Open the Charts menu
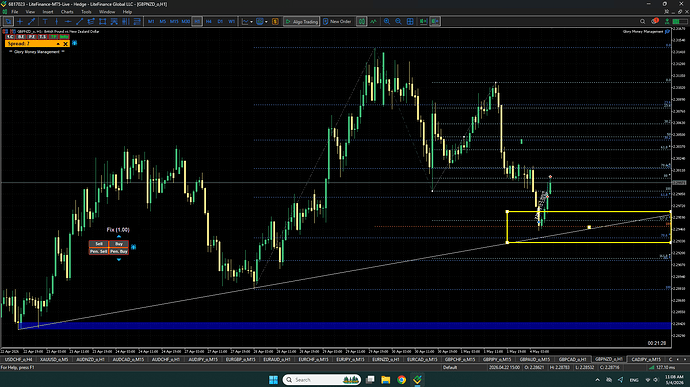 [67, 12]
